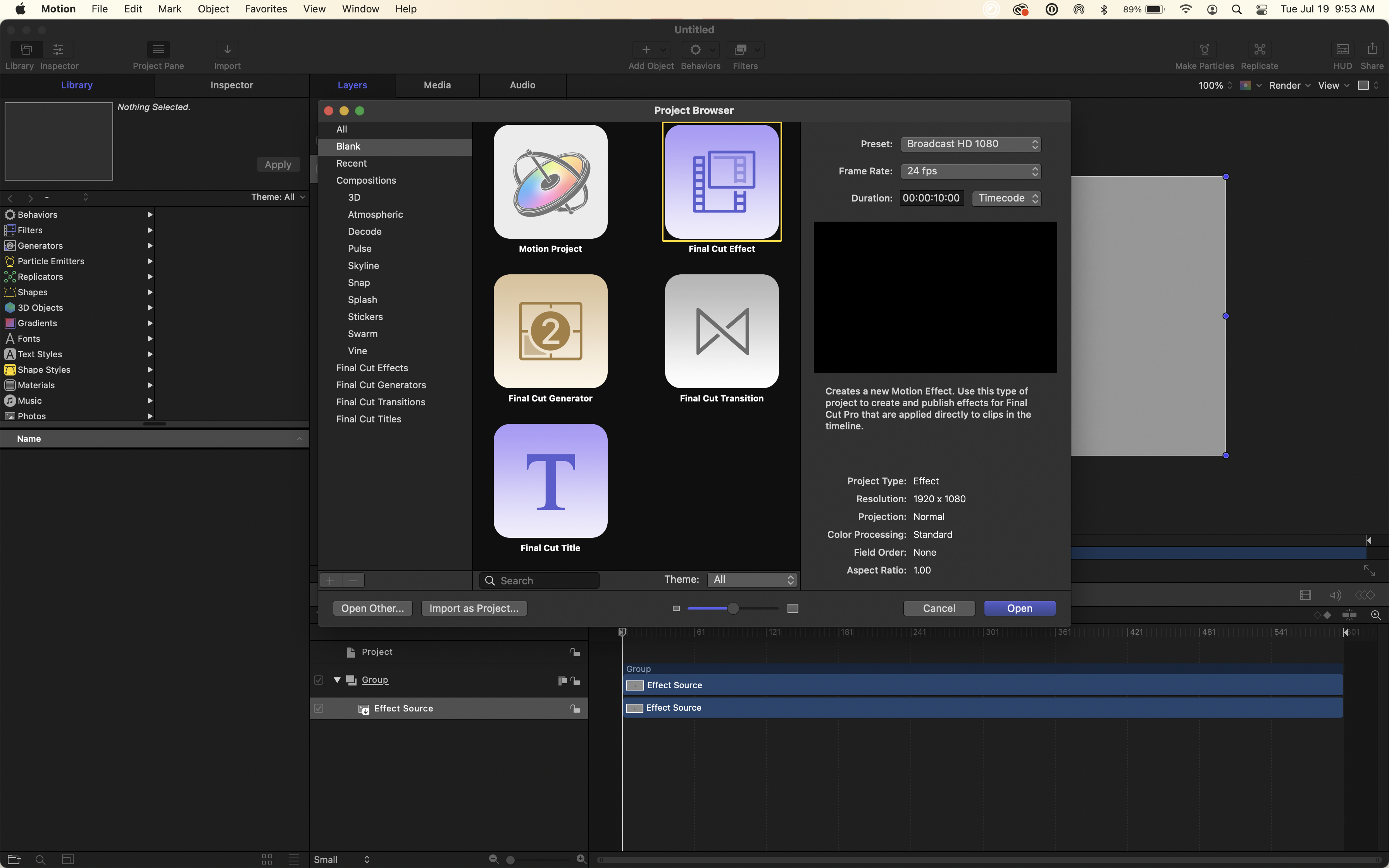Viewport: 1389px width, 868px height.
Task: Choose the Final Cut Title project icon
Action: coord(550,480)
